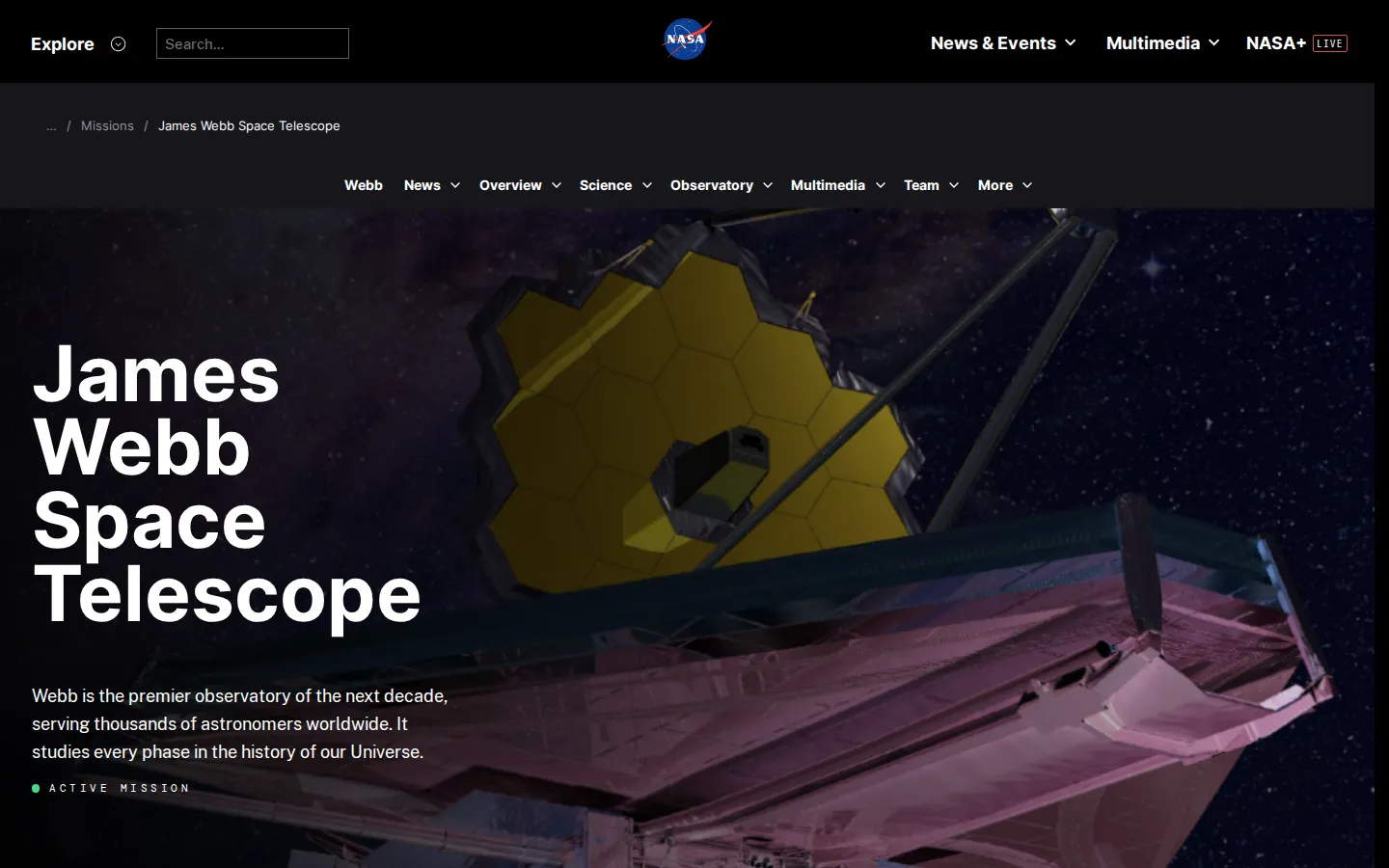Viewport: 1389px width, 868px height.
Task: Open the Webb tab in mission nav
Action: tap(364, 185)
